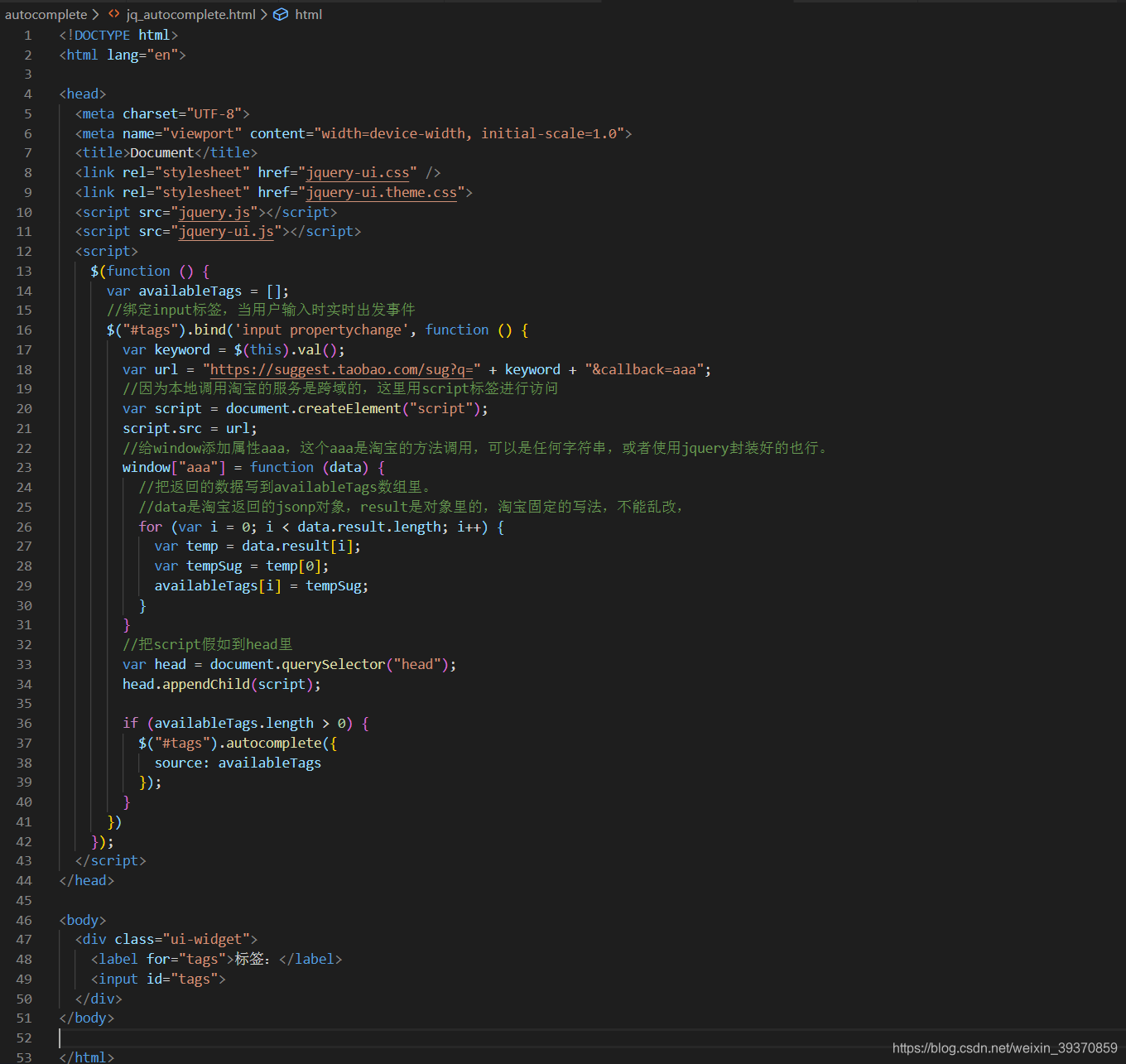Click the orange html symbol icon in breadcrumb
This screenshot has width=1126, height=1064.
click(281, 14)
